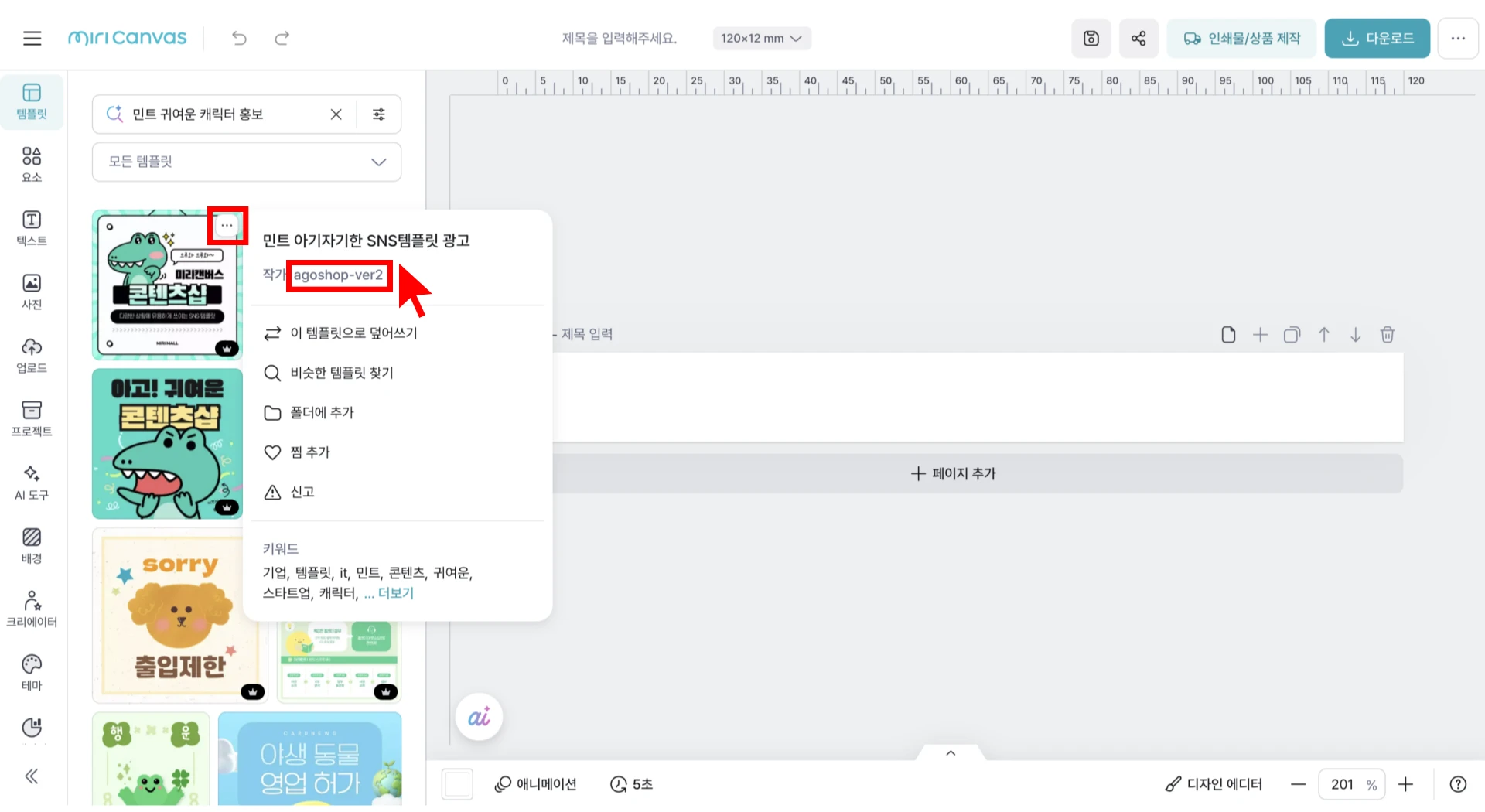This screenshot has height=812, width=1485.
Task: Click the redo arrow icon
Action: [x=282, y=38]
